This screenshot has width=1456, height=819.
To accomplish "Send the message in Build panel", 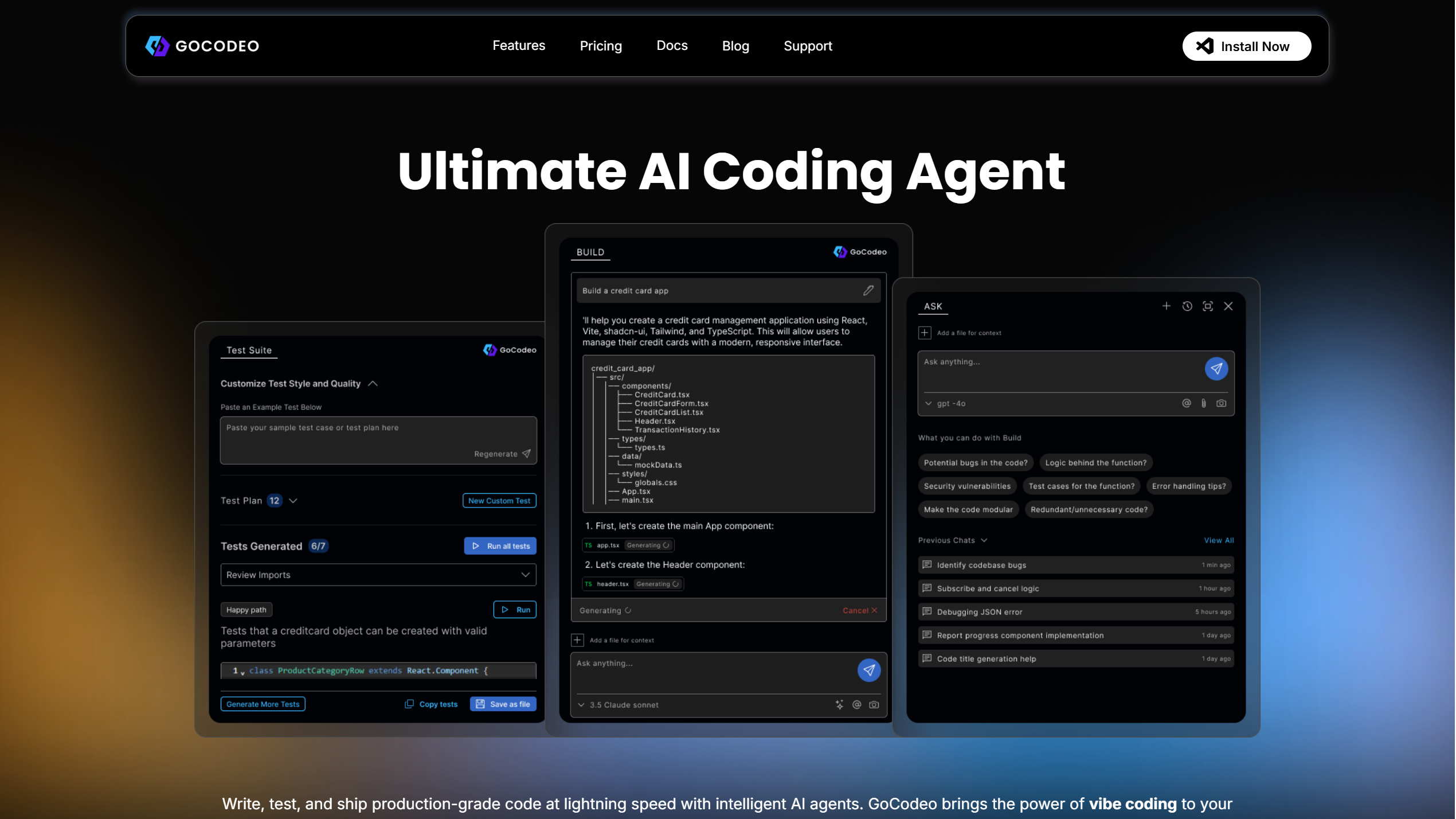I will pos(869,670).
